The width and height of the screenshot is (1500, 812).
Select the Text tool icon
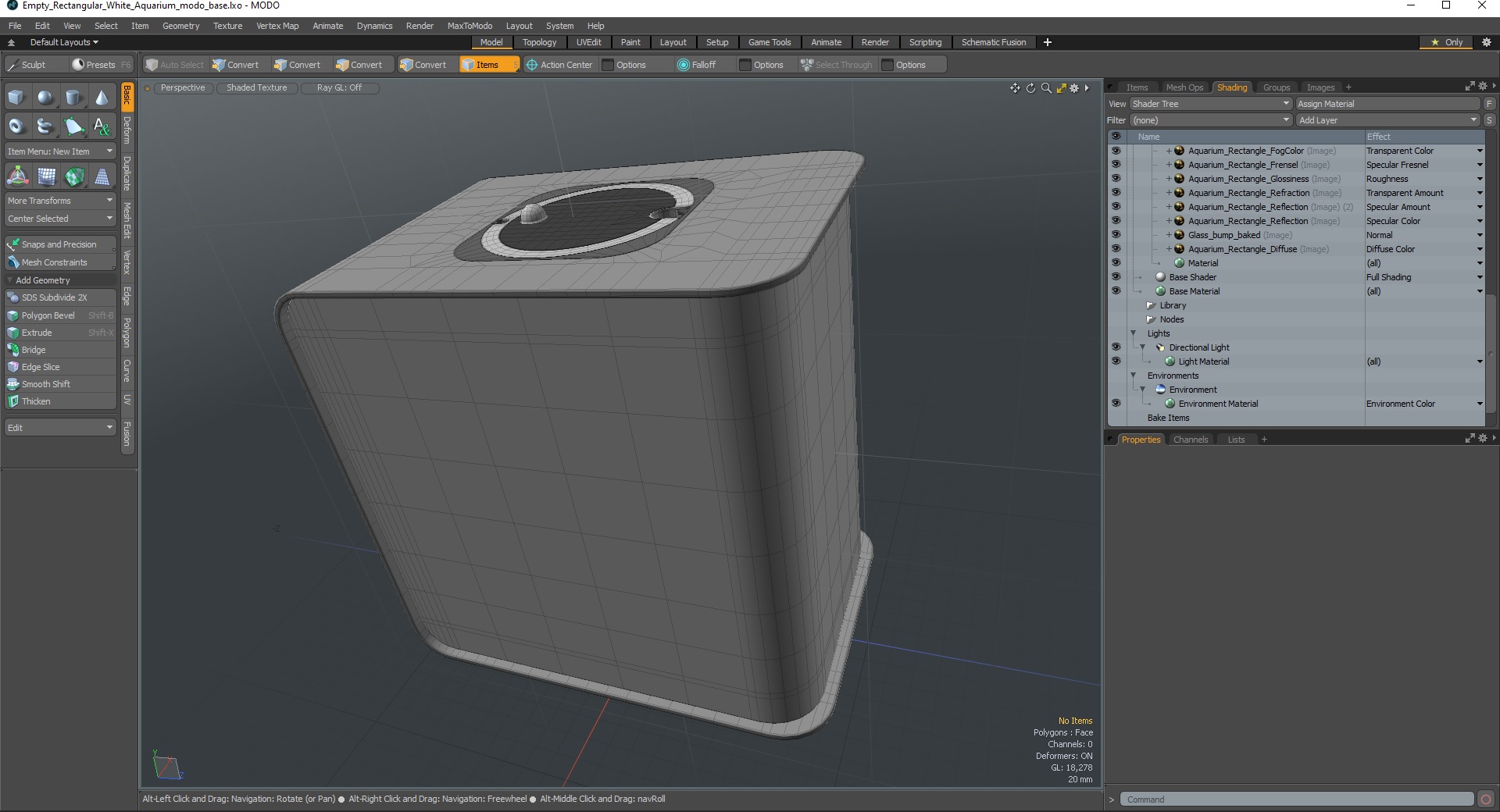tap(102, 126)
